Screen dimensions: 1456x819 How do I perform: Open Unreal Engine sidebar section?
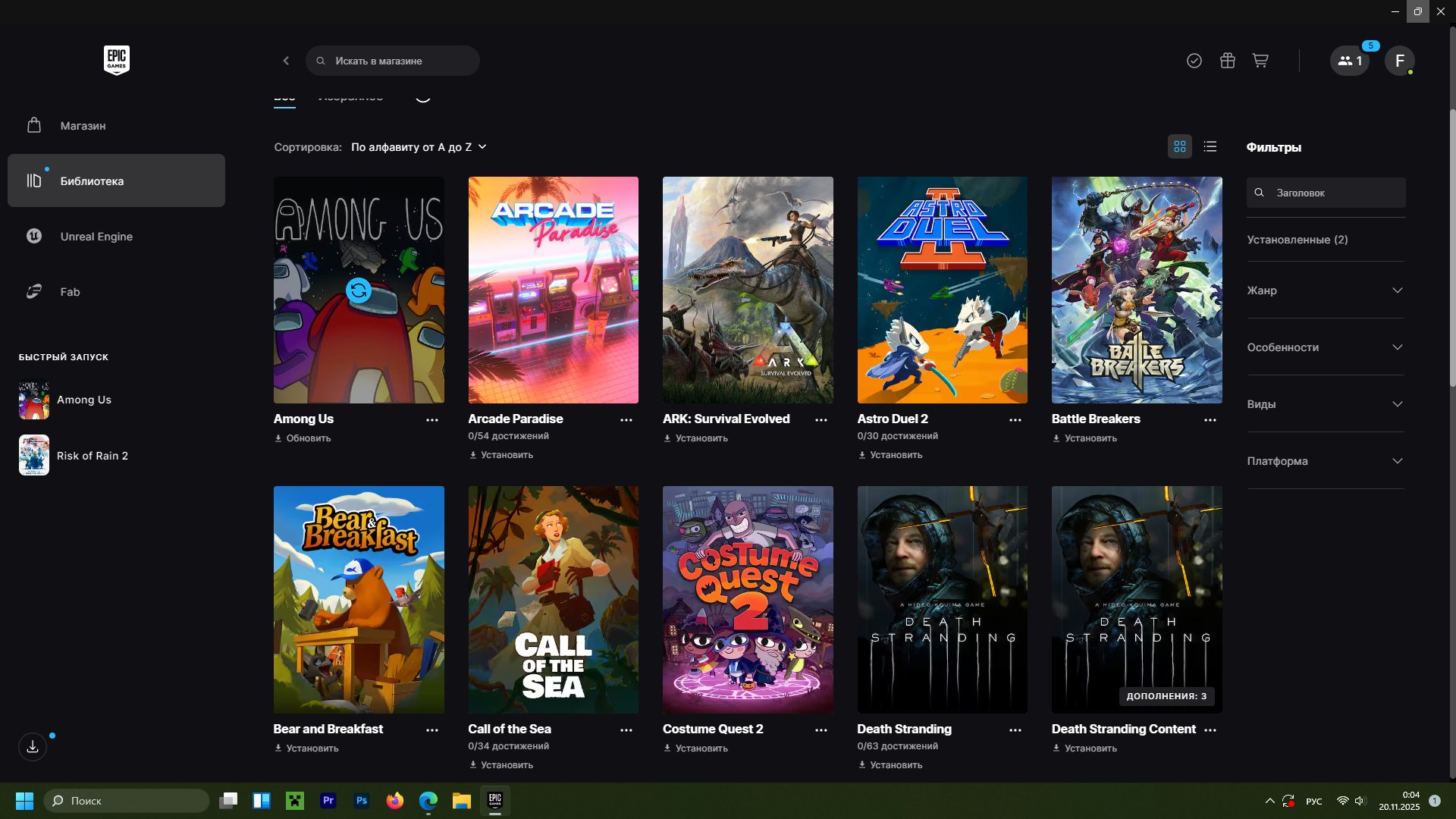click(x=96, y=237)
